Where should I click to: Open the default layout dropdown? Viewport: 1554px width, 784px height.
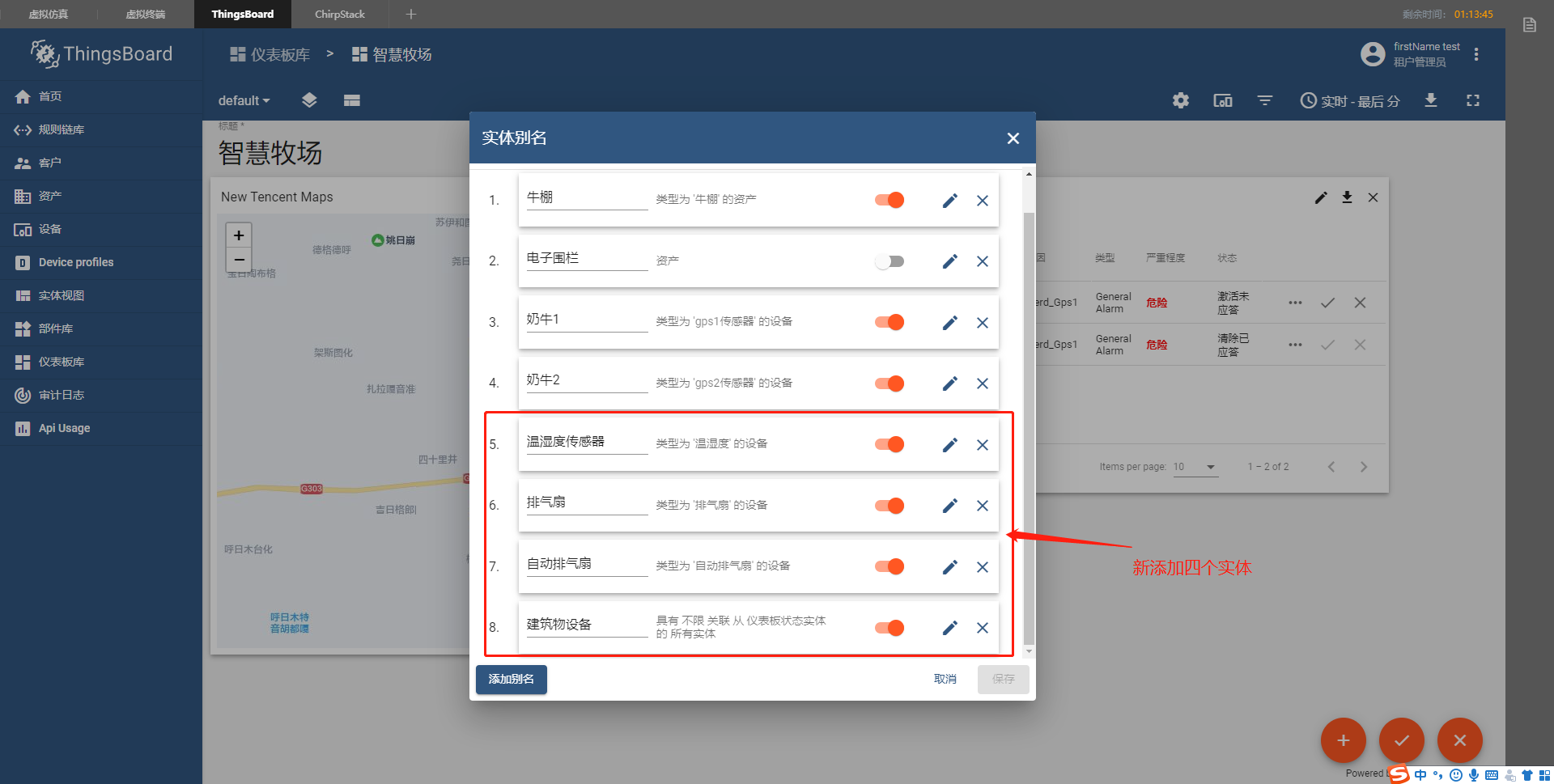[243, 100]
